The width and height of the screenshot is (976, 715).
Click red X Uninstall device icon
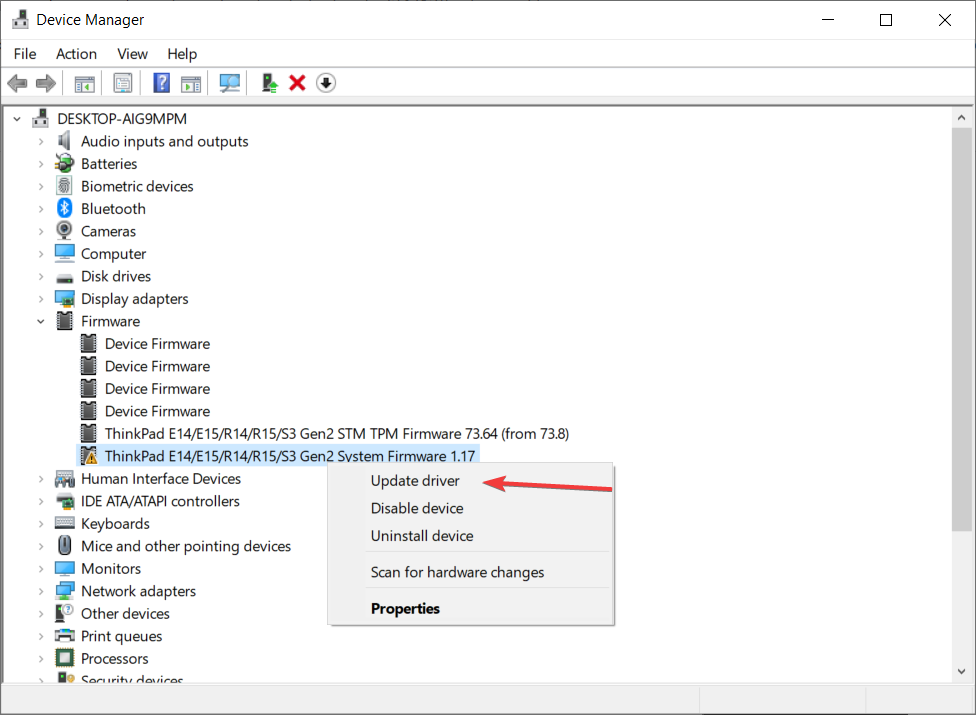click(x=298, y=83)
